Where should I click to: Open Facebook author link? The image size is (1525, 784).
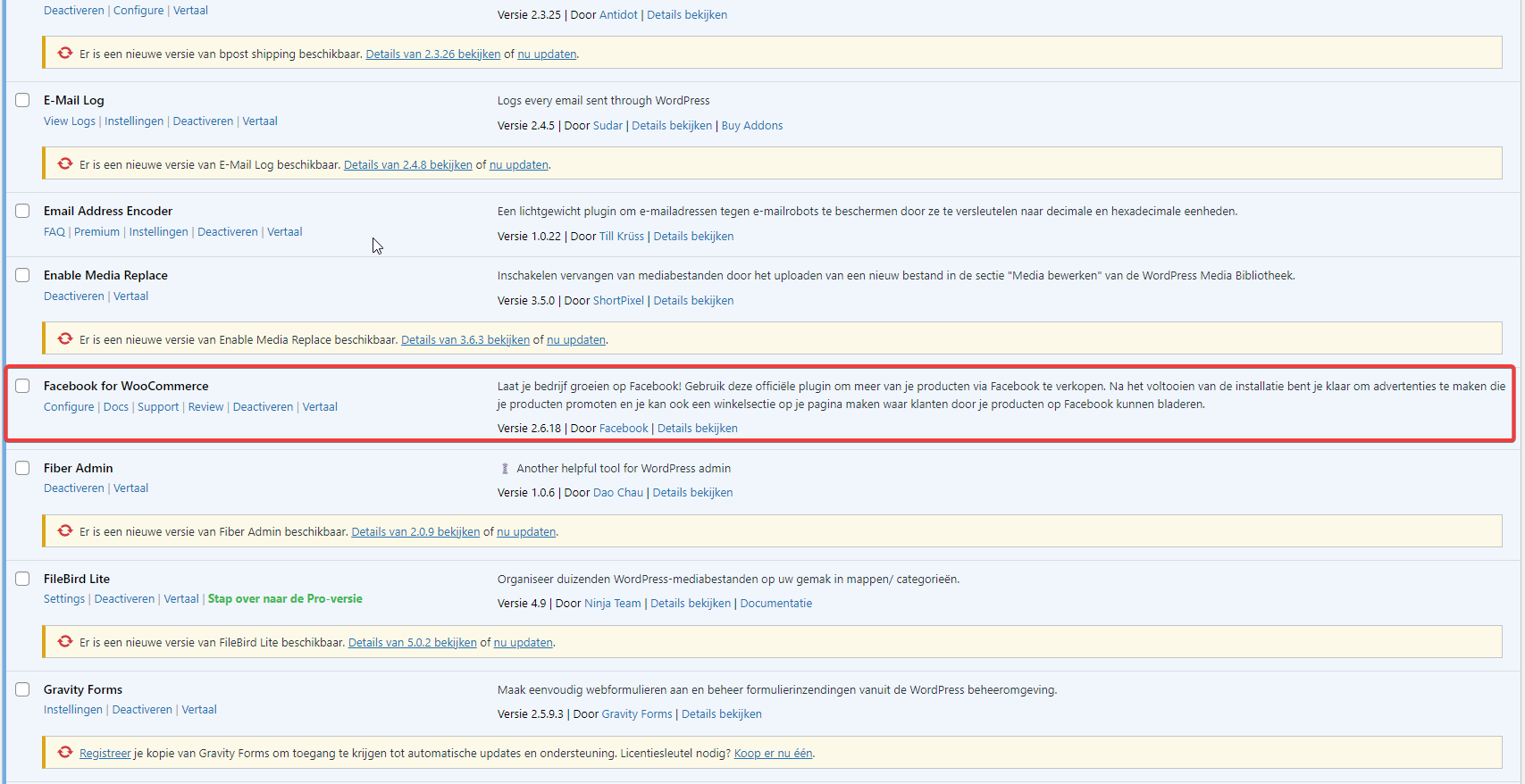(624, 429)
